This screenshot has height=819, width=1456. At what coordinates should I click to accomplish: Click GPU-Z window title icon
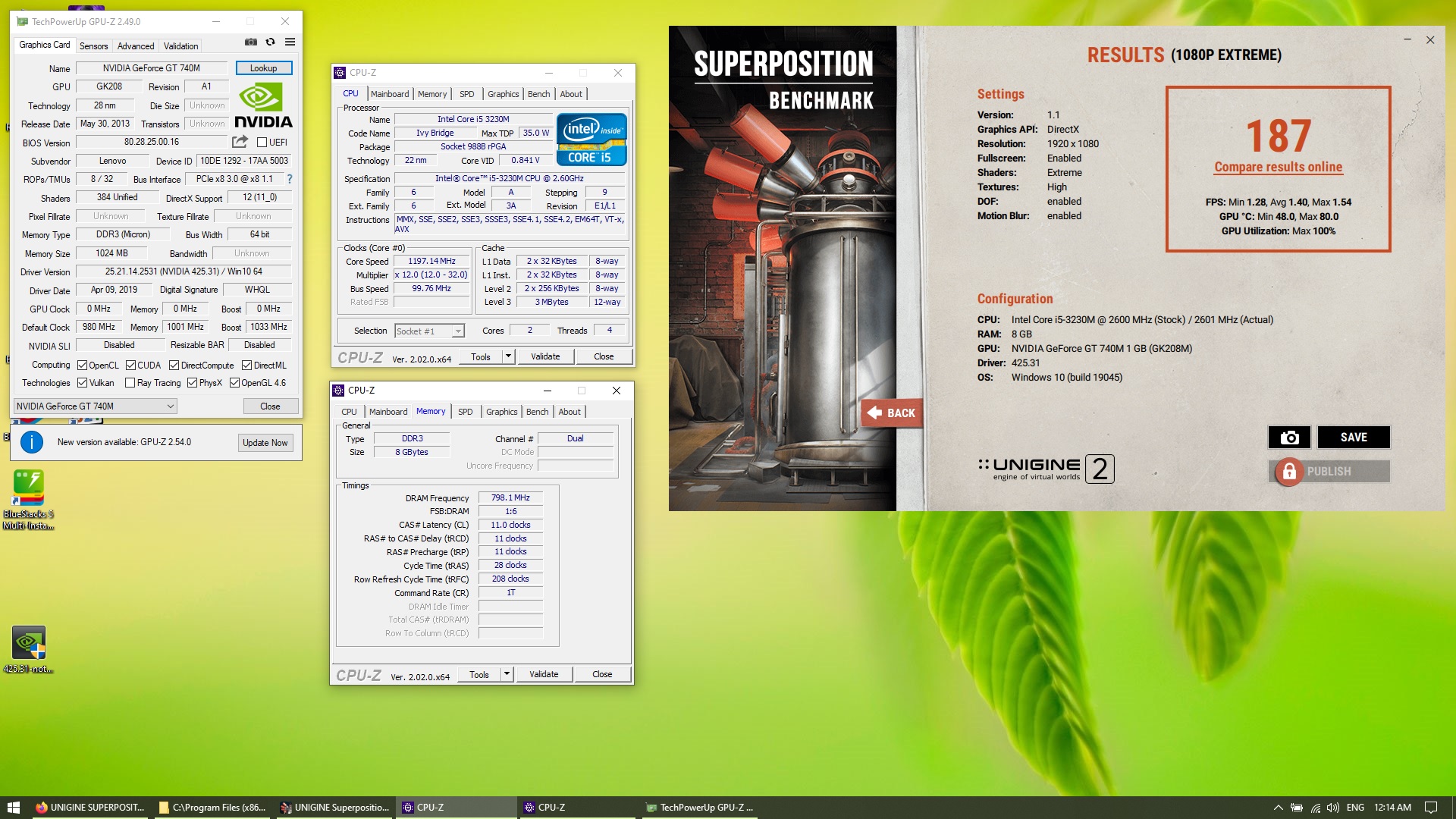tap(23, 22)
